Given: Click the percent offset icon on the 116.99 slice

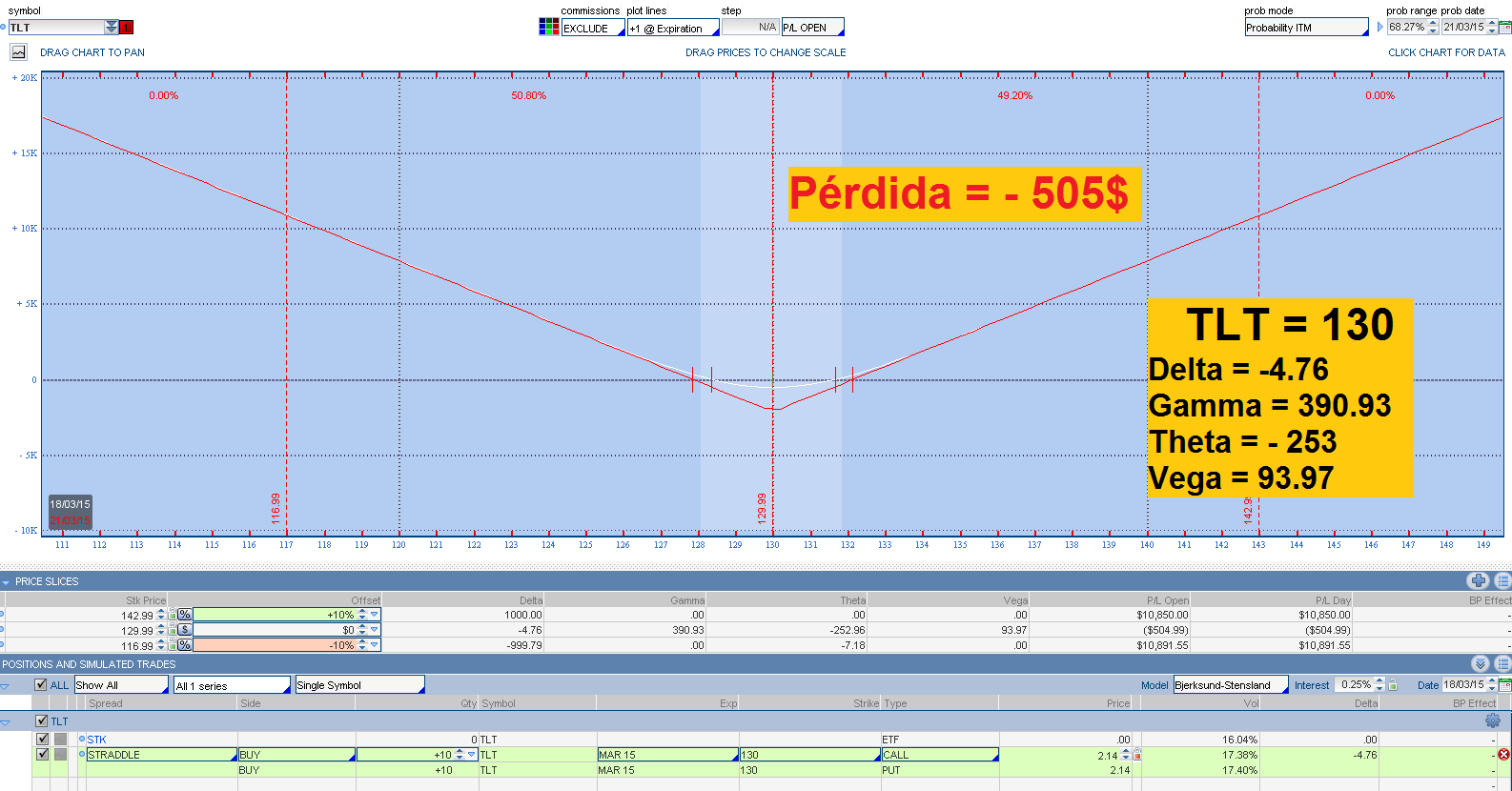Looking at the screenshot, I should 184,645.
